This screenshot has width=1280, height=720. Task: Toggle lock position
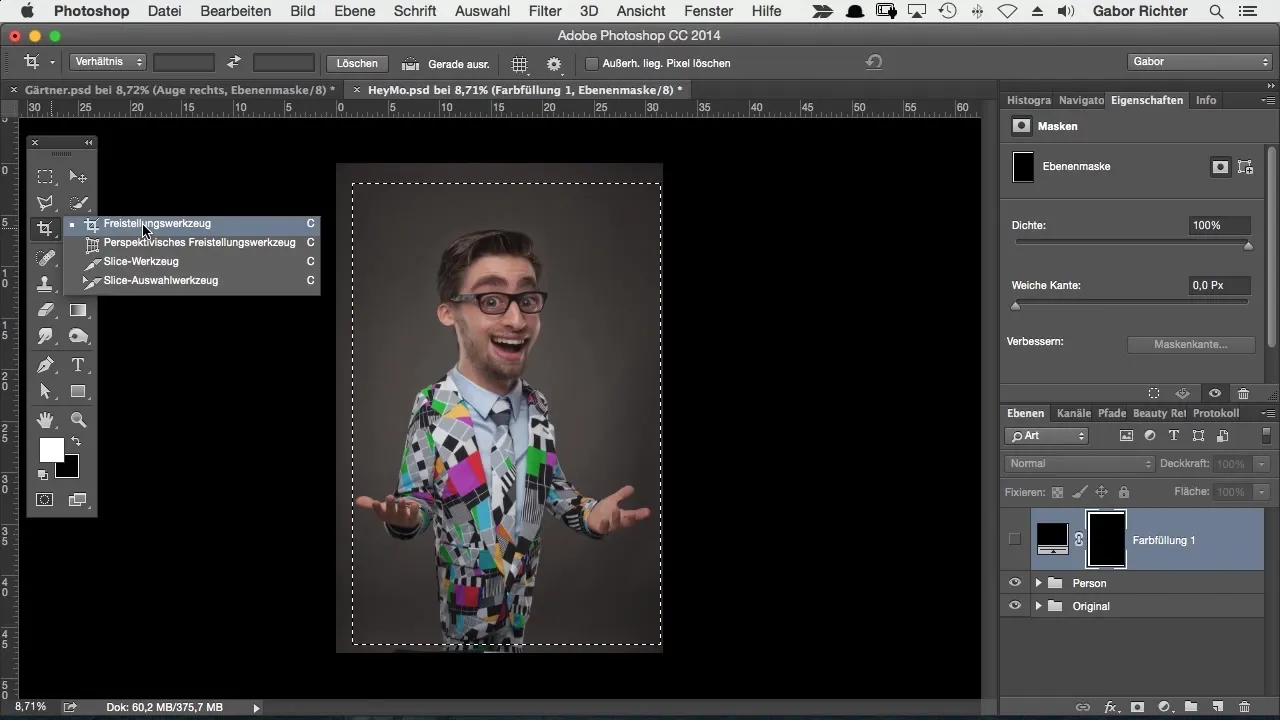coord(1101,492)
